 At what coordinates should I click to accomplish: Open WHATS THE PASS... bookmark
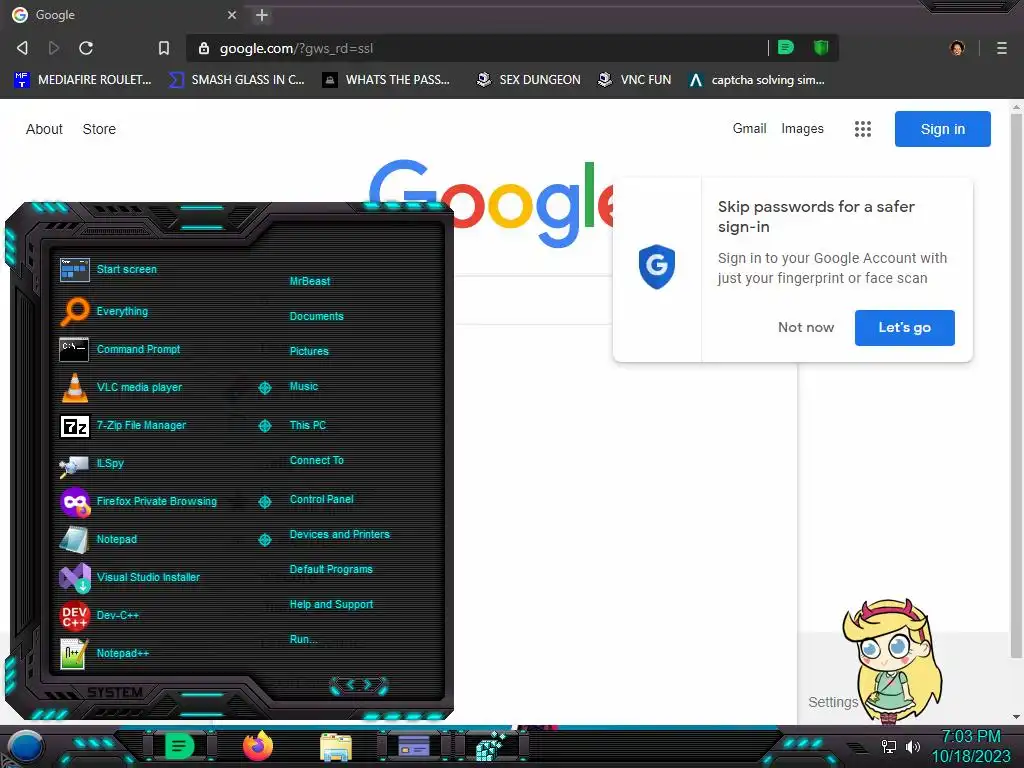tap(386, 80)
